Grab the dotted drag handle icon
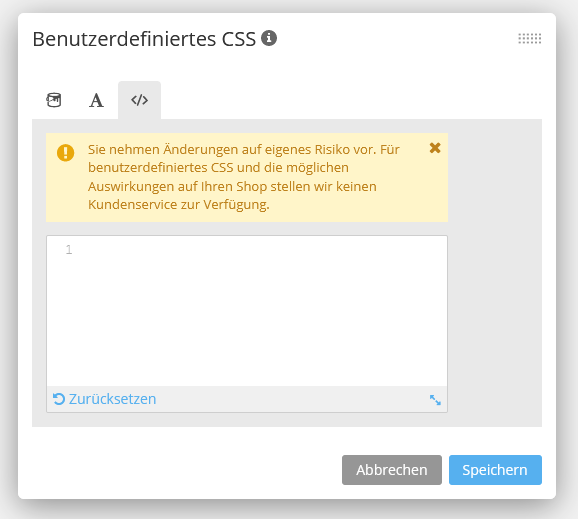The width and height of the screenshot is (578, 519). 530,38
